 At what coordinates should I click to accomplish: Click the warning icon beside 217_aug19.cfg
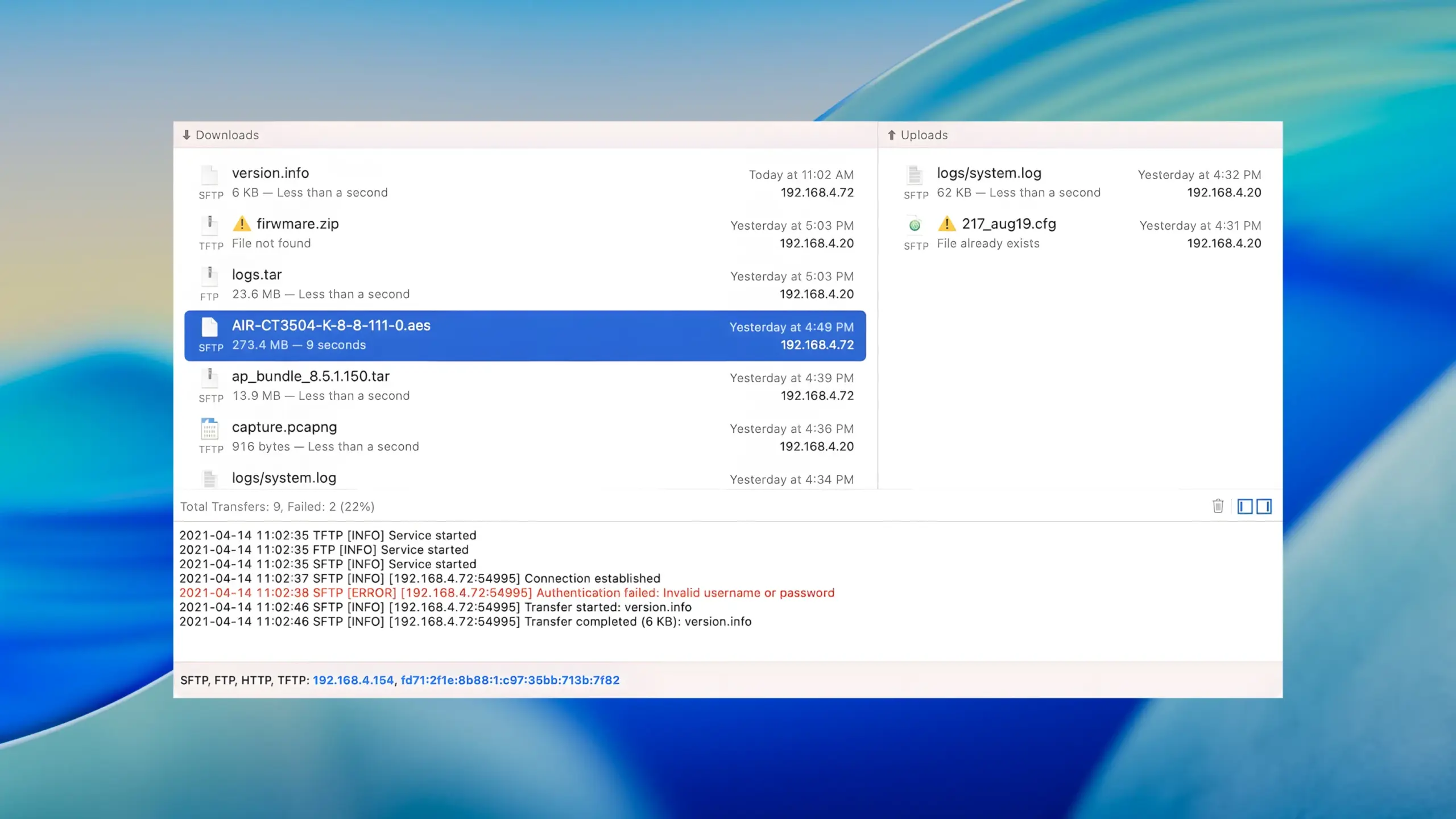pos(946,224)
